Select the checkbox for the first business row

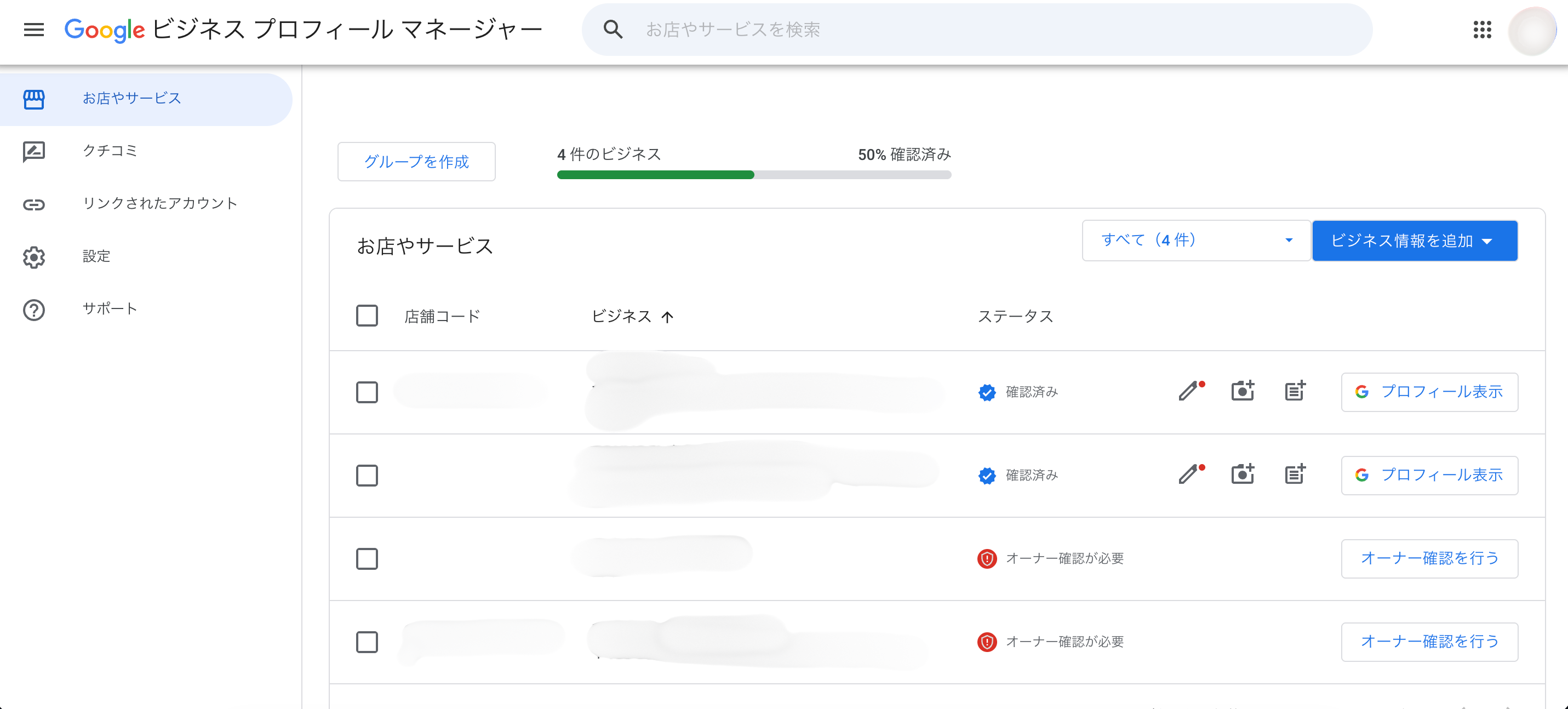(367, 392)
